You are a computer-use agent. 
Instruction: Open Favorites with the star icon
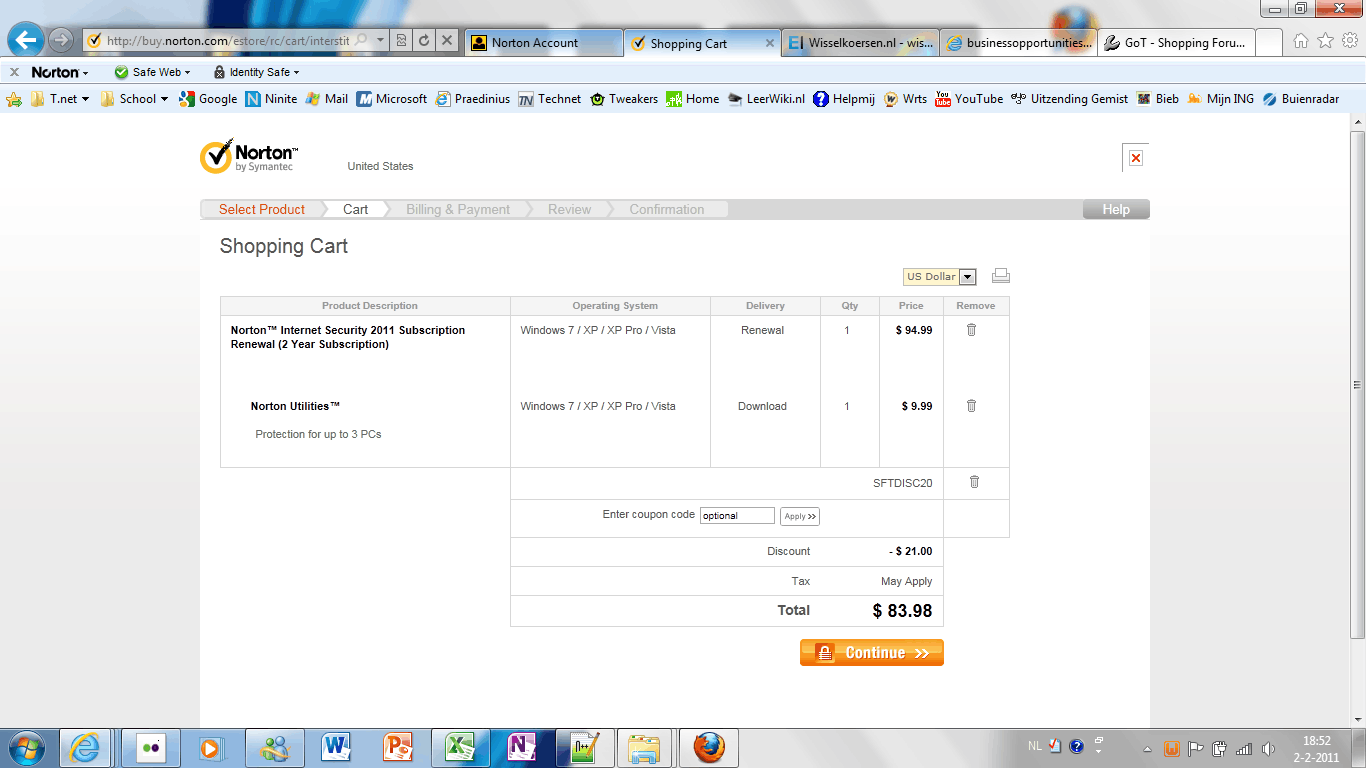point(1325,41)
